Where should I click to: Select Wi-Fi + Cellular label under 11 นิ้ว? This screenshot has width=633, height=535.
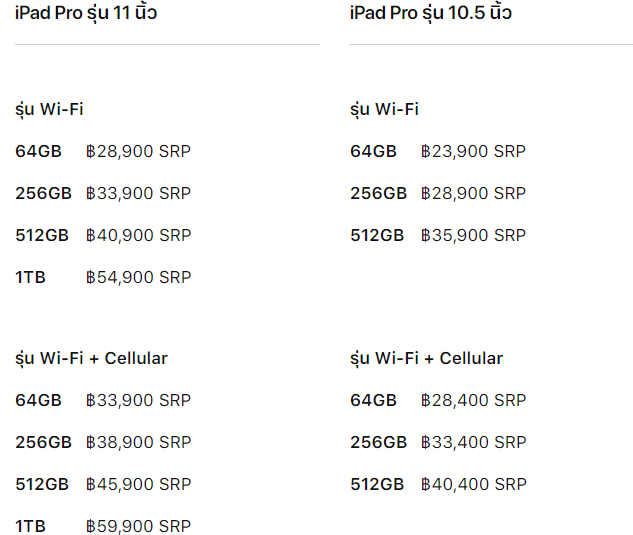coord(91,358)
